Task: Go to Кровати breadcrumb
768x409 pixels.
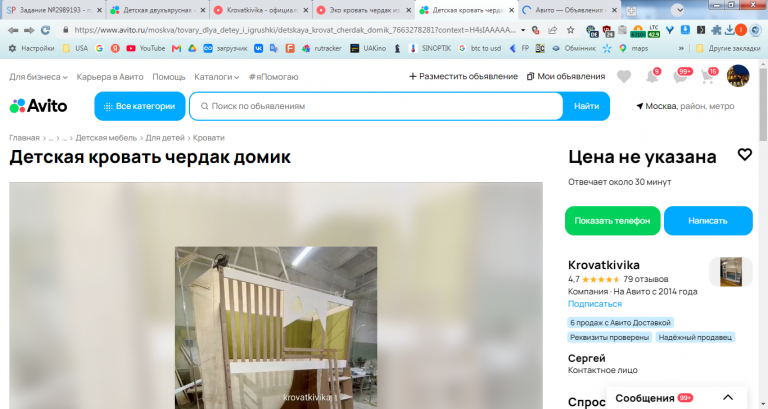Action: pyautogui.click(x=209, y=138)
